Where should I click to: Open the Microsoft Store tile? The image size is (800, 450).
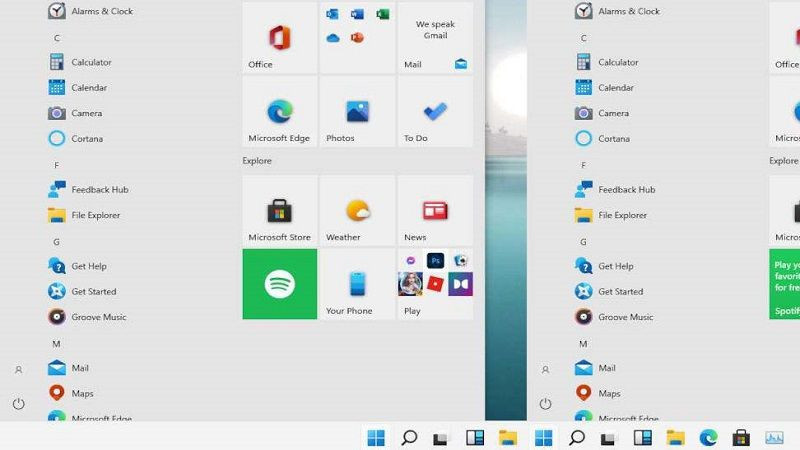[280, 211]
